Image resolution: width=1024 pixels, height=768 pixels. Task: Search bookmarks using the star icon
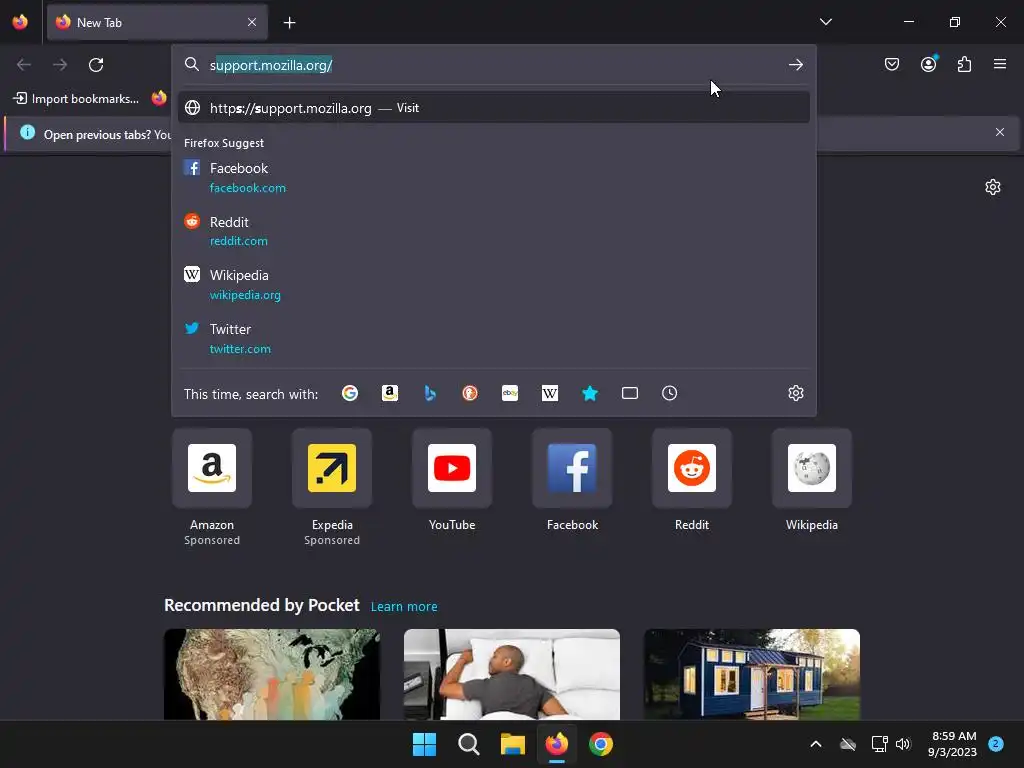click(x=590, y=393)
